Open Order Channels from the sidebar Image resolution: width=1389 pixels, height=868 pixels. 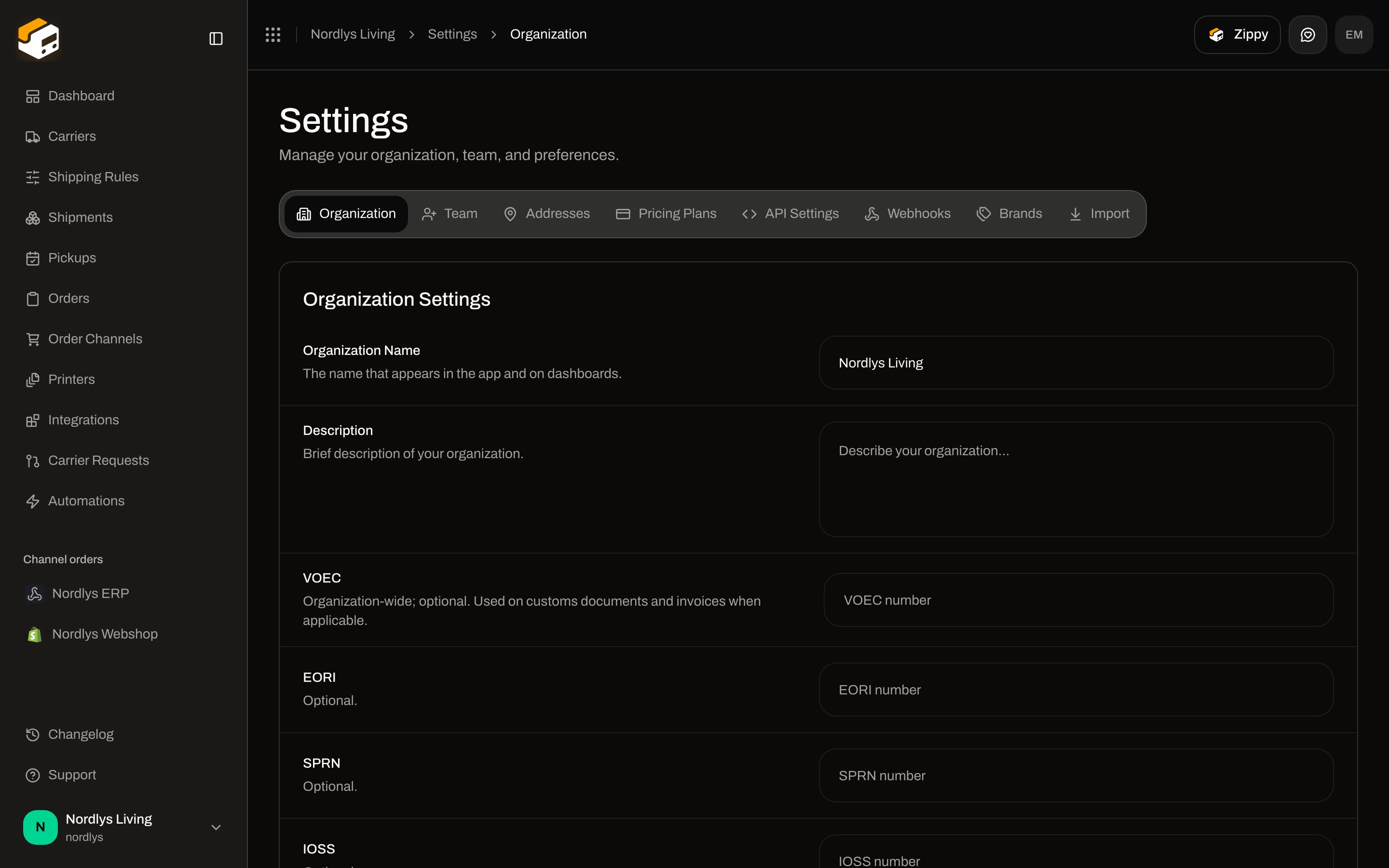coord(123,339)
